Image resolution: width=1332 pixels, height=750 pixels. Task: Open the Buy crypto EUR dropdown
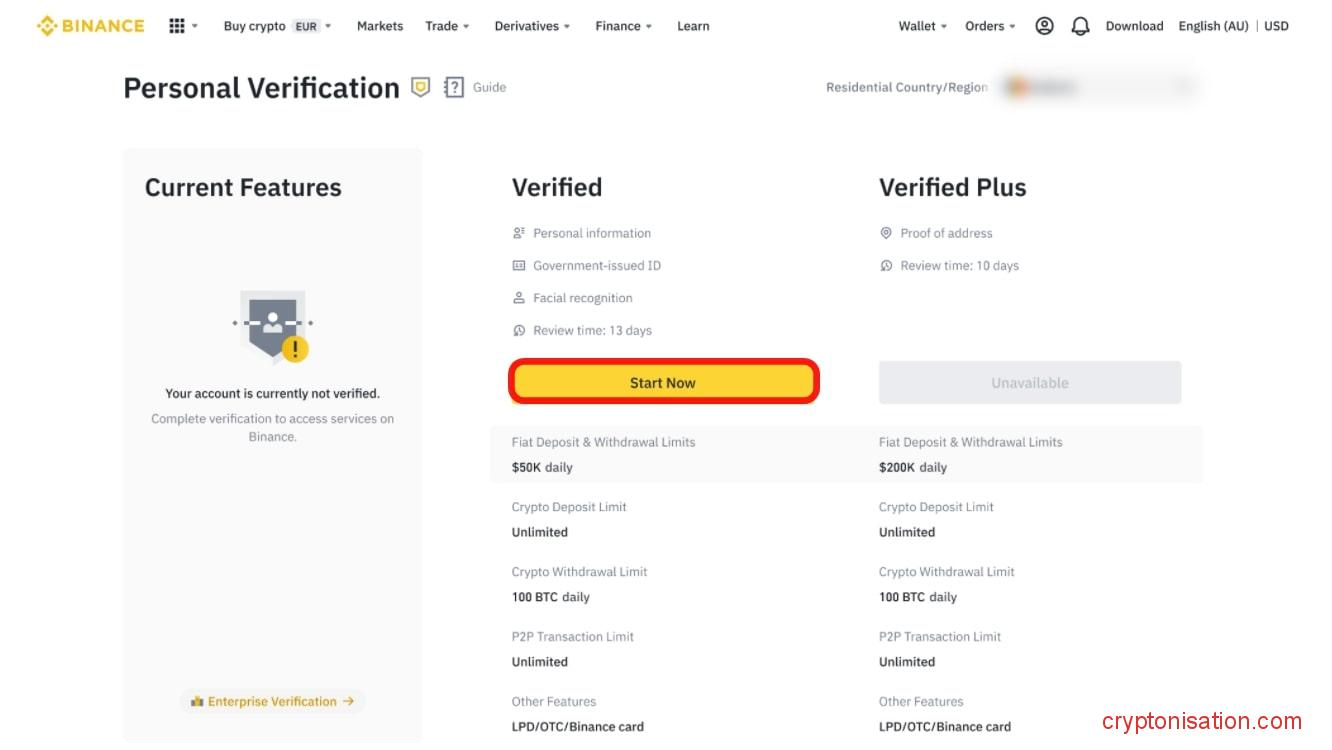coord(275,26)
